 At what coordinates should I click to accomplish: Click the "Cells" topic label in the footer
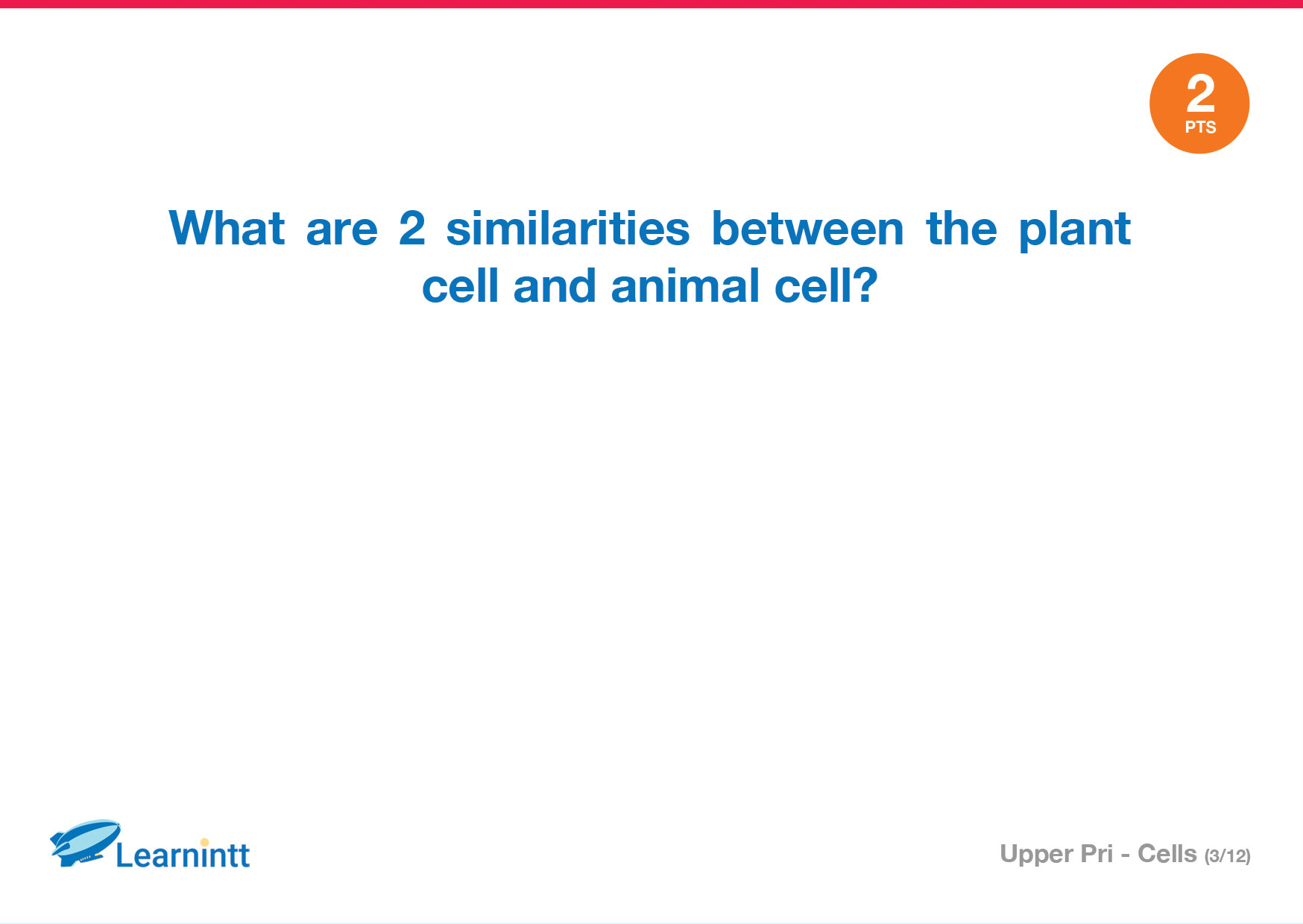(1167, 853)
